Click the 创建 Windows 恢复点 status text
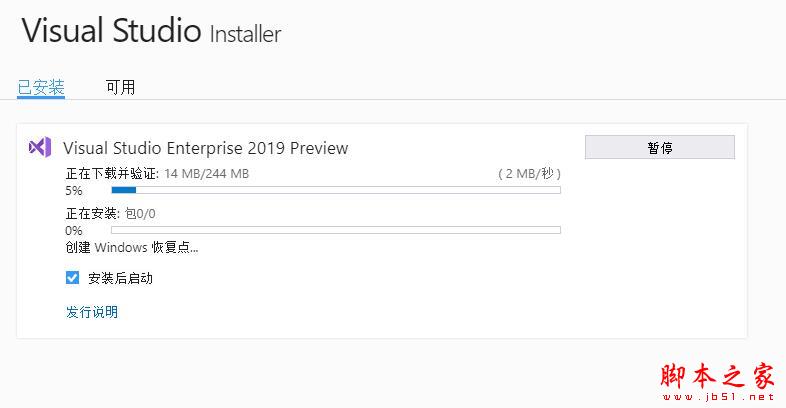 click(132, 248)
